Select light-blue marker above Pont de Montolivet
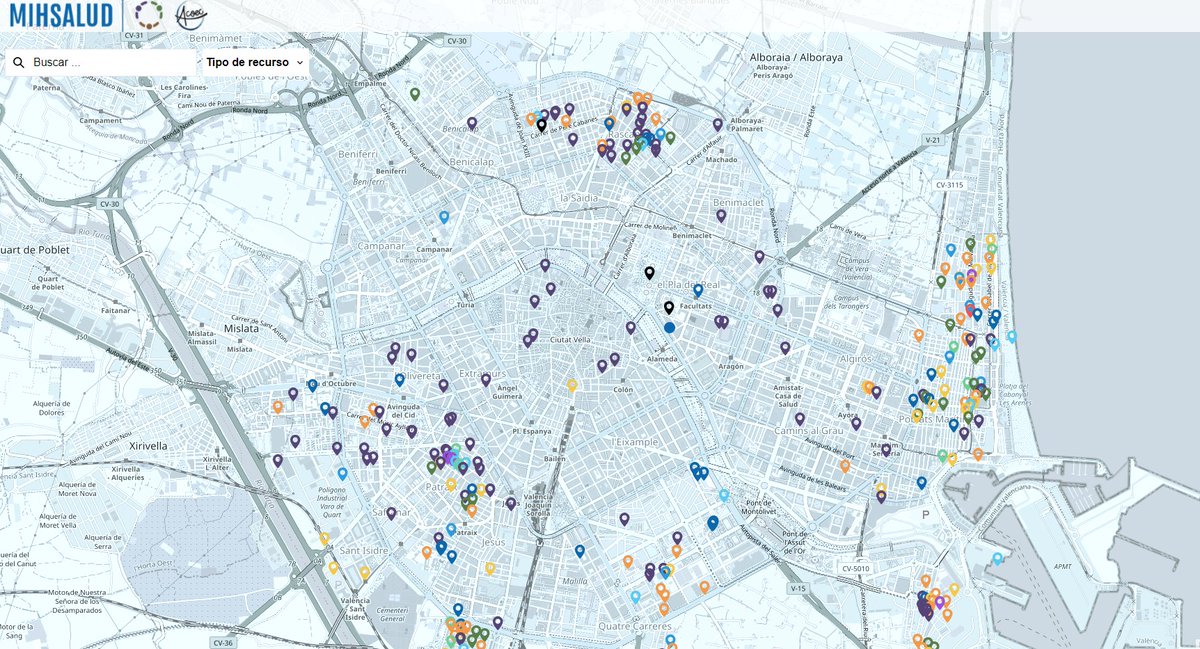The image size is (1200, 649). [x=723, y=494]
